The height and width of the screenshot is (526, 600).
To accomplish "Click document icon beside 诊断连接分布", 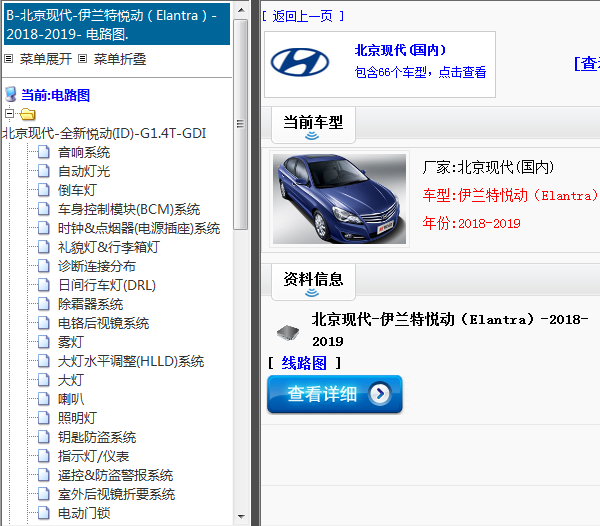I will tap(44, 266).
